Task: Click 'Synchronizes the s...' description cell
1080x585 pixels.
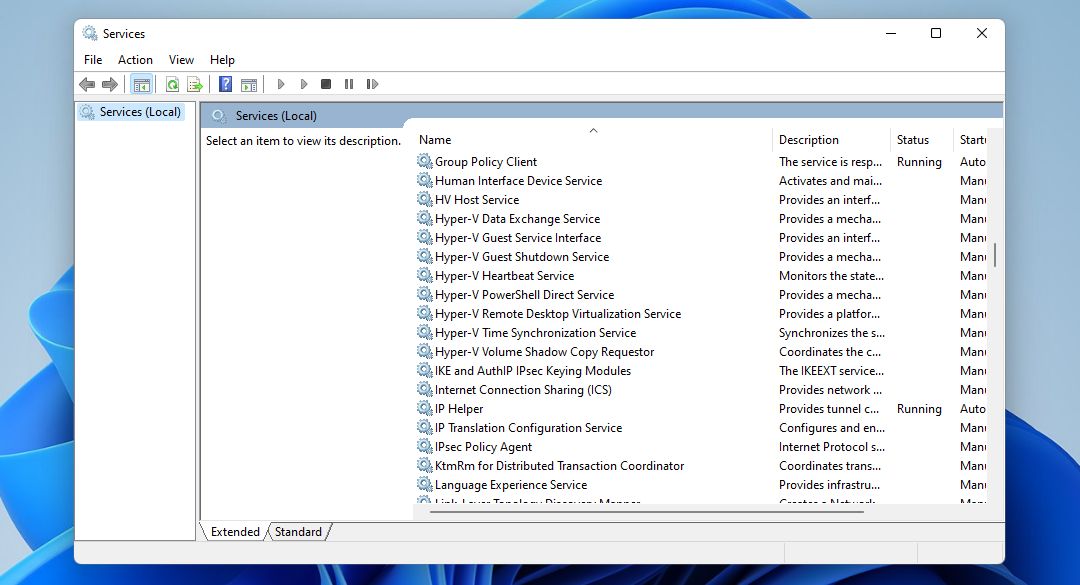Action: 831,333
